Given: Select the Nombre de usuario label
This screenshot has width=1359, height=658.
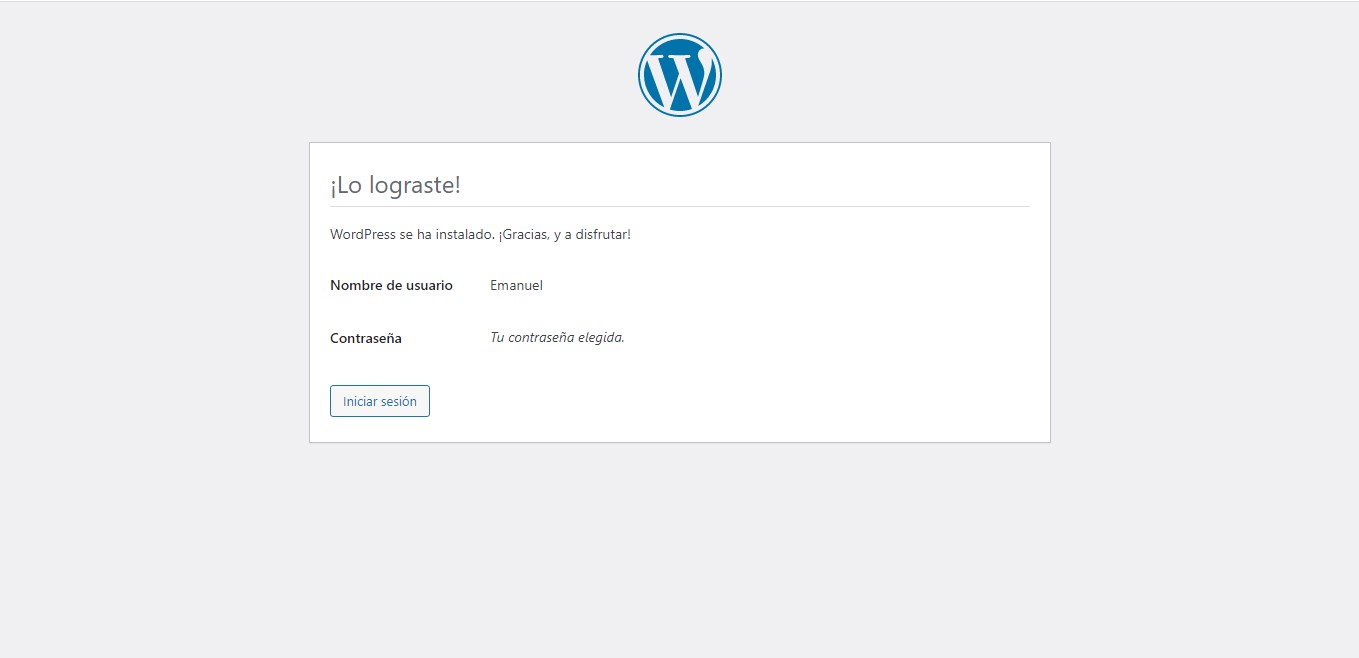Looking at the screenshot, I should (x=391, y=285).
